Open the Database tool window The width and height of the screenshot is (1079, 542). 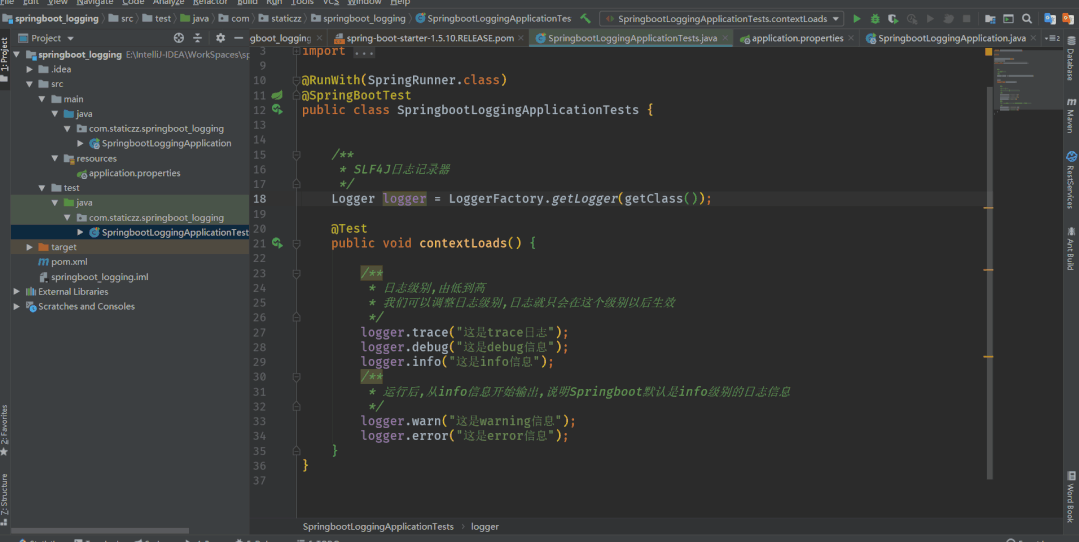(x=1070, y=60)
